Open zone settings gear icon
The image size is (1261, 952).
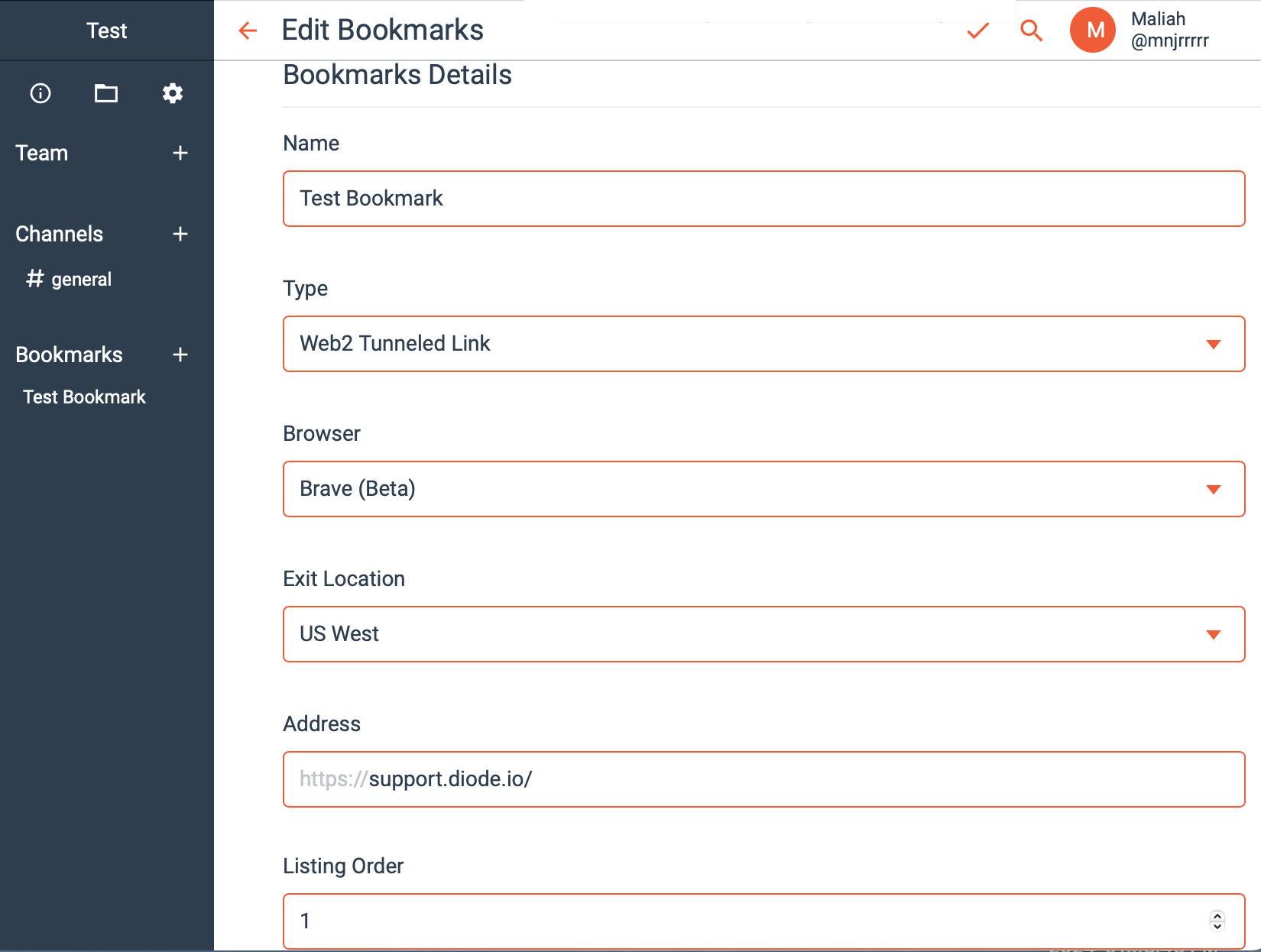173,93
